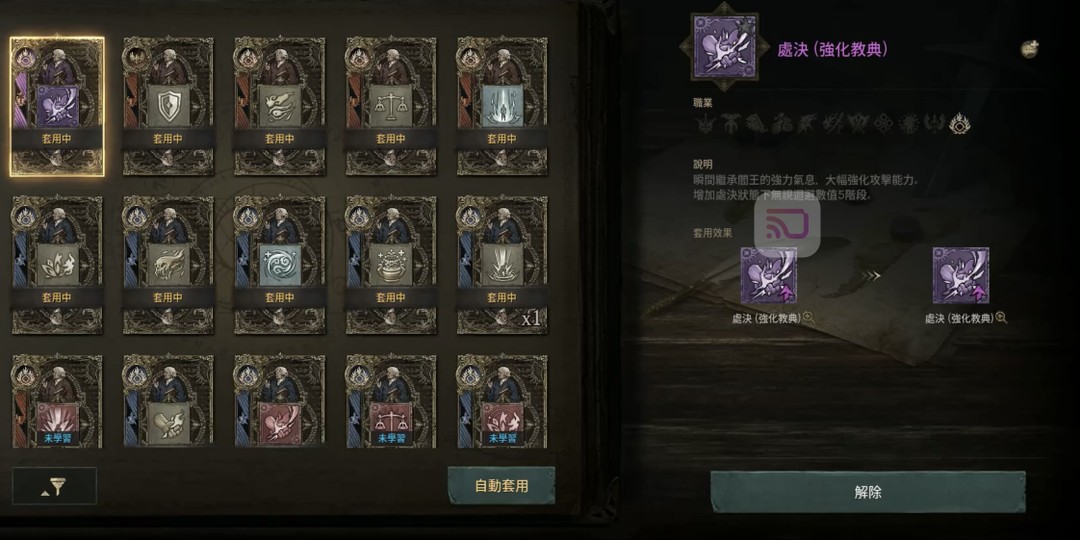The image size is (1080, 540).
Task: Tap the screen cast overlay icon
Action: tap(787, 227)
